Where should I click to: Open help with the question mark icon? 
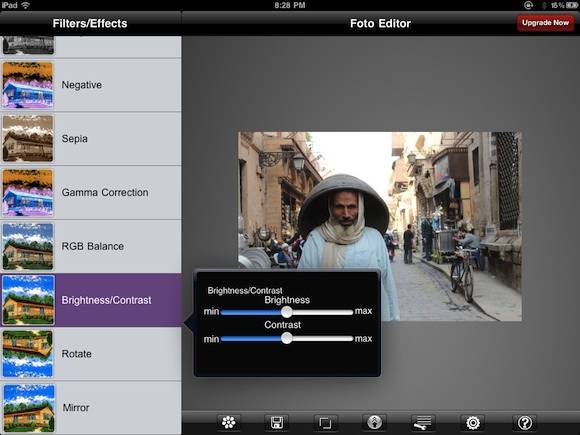click(525, 422)
